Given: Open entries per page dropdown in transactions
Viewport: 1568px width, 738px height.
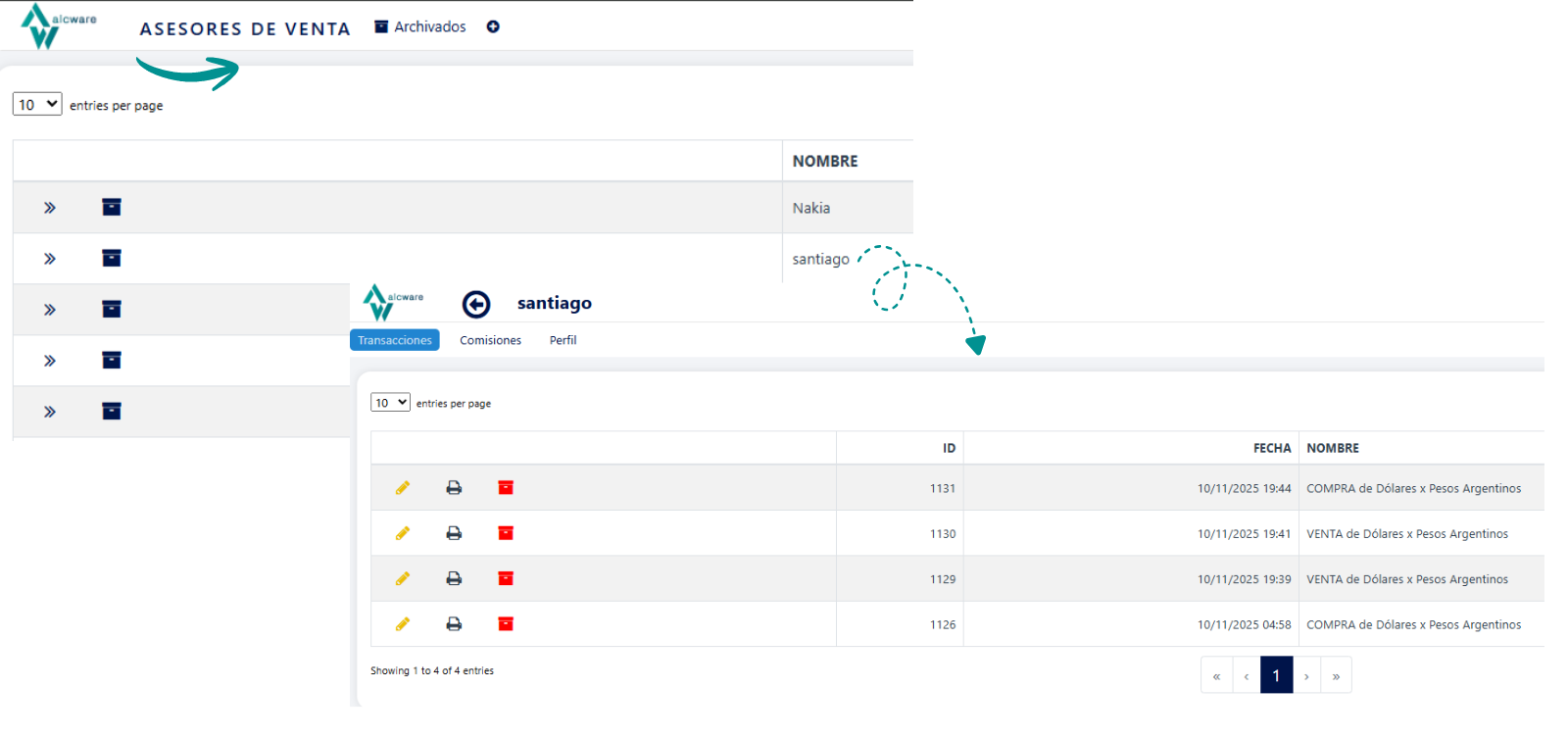Looking at the screenshot, I should click(x=390, y=403).
